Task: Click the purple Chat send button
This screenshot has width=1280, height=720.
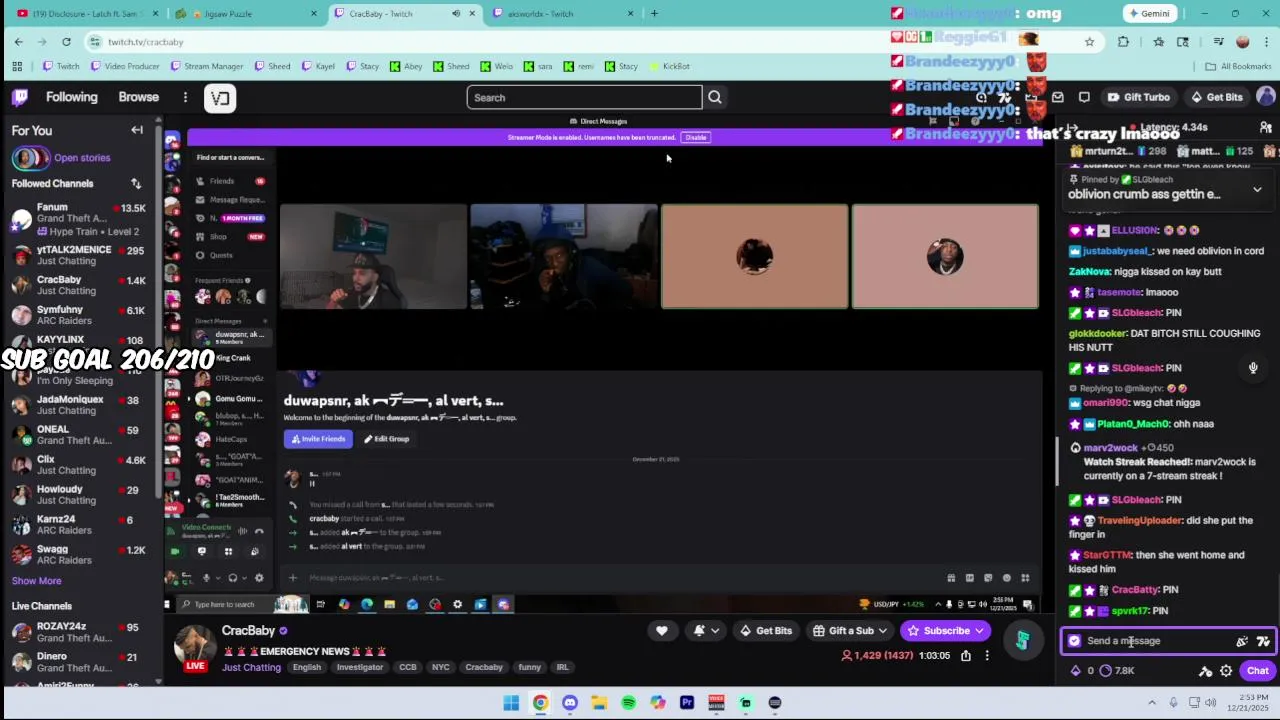Action: [1258, 671]
